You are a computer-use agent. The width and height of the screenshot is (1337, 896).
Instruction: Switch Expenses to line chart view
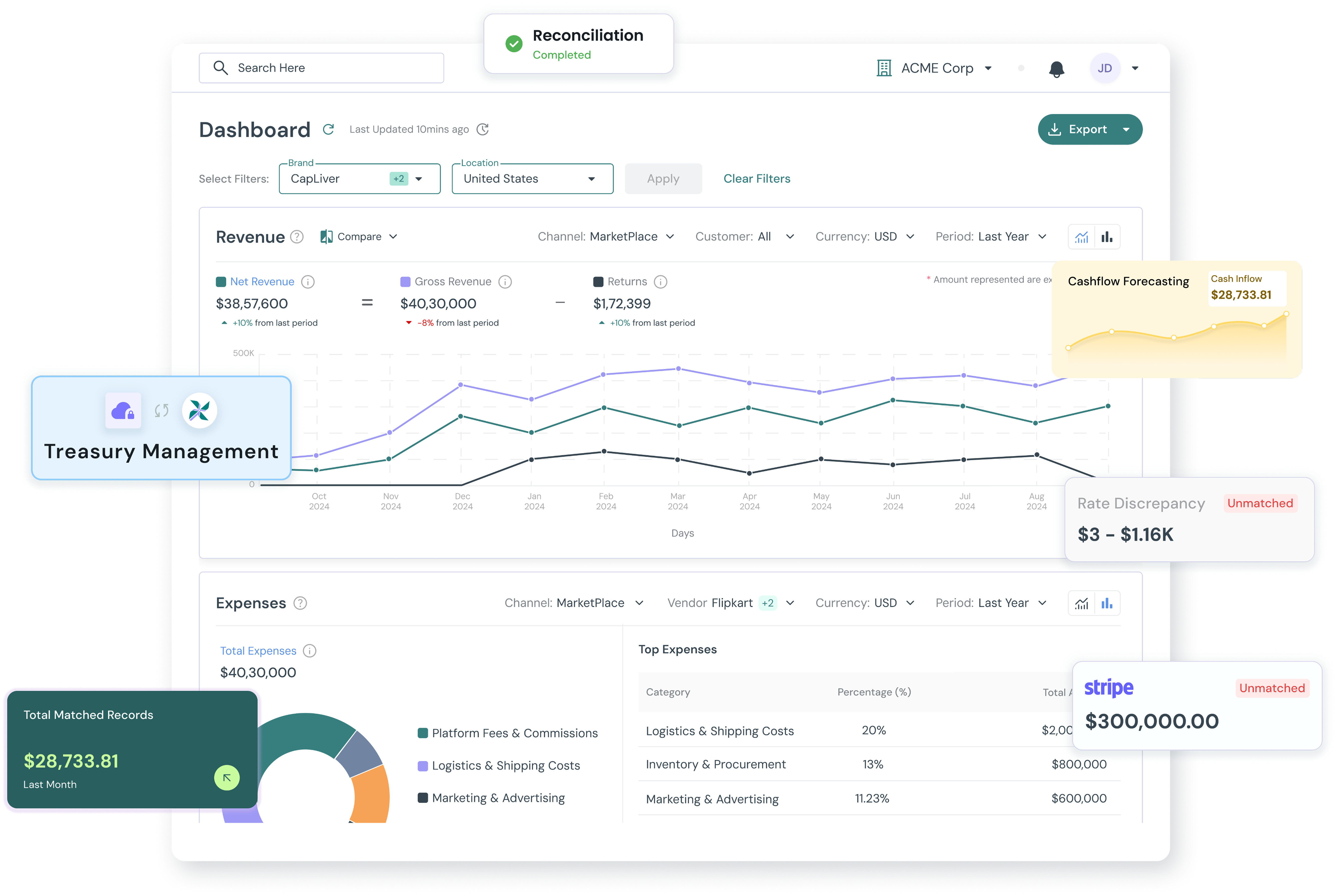pyautogui.click(x=1081, y=603)
